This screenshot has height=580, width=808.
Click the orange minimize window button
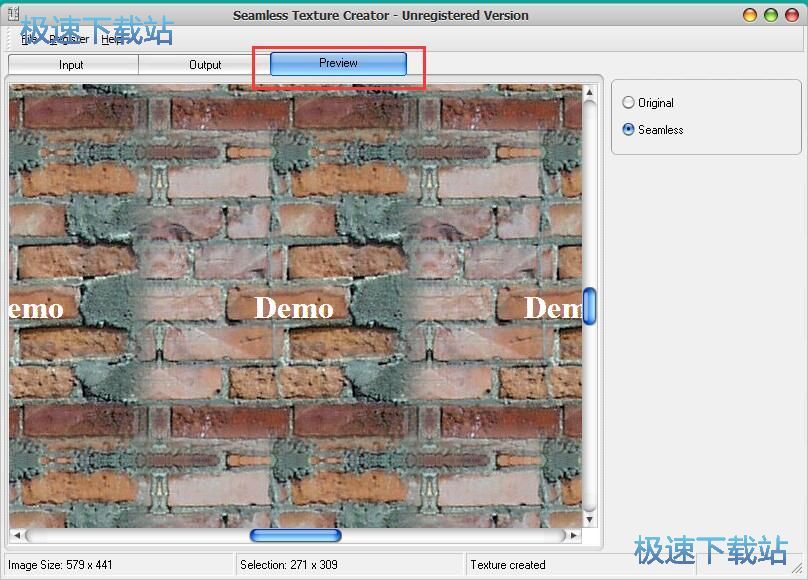pyautogui.click(x=751, y=15)
